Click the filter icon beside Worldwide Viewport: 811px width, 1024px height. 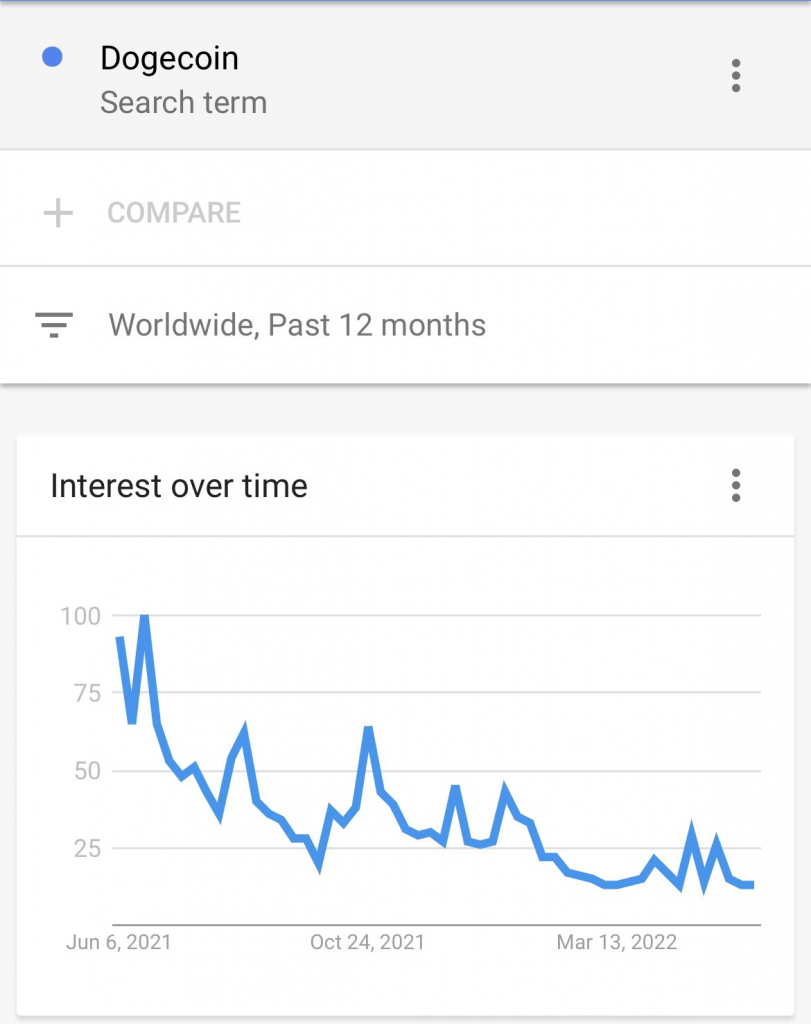tap(54, 325)
